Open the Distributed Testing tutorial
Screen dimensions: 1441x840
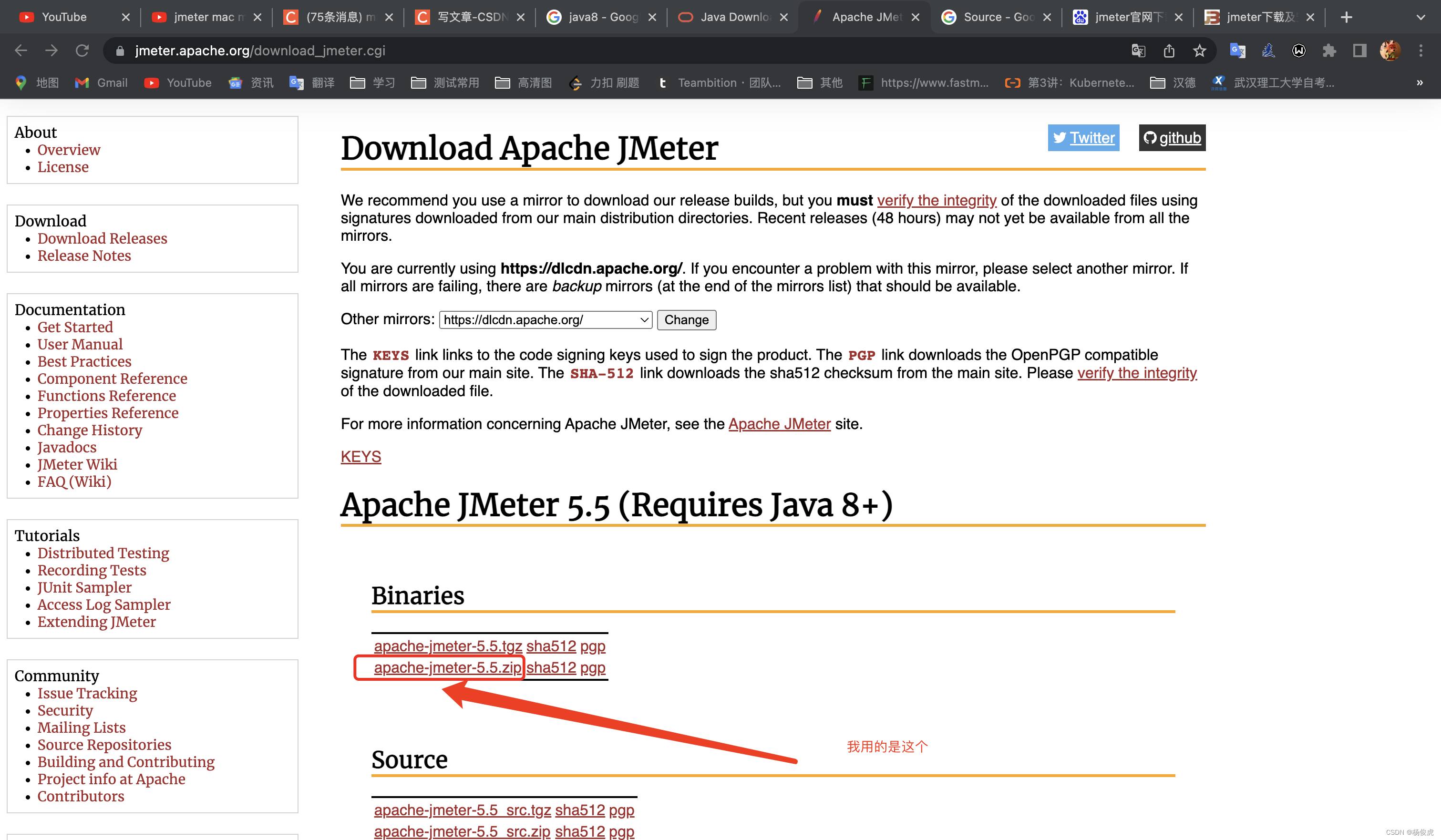[103, 553]
